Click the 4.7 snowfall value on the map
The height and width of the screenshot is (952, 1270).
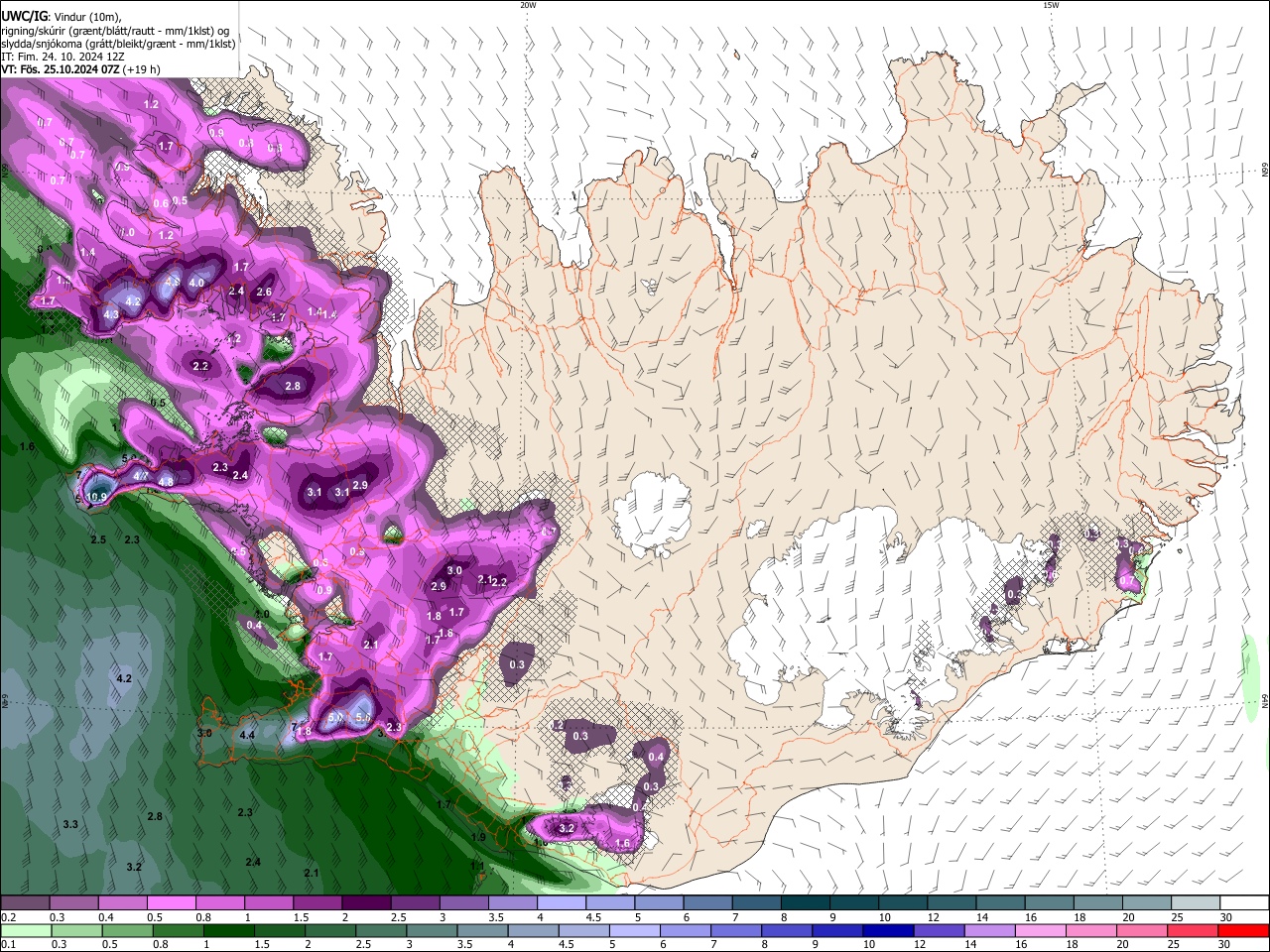[140, 476]
